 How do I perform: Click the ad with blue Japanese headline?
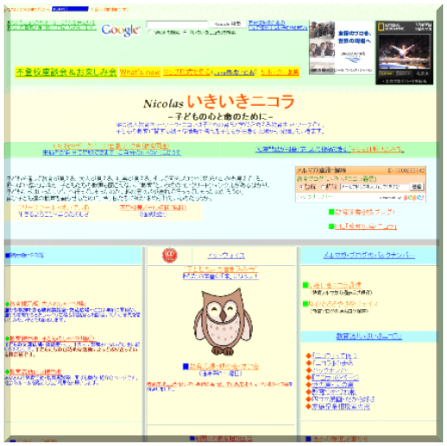point(341,47)
